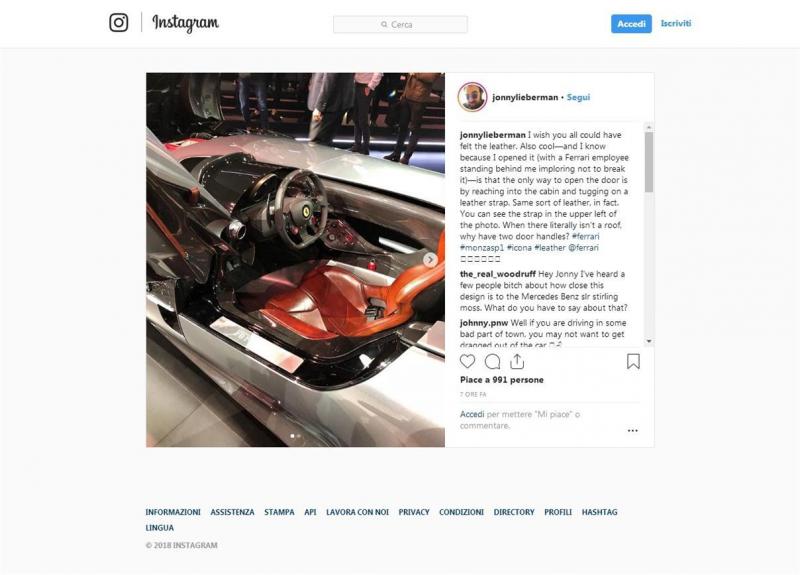Viewport: 800px width, 575px height.
Task: Open the PRIVACY footer link
Action: tap(414, 512)
